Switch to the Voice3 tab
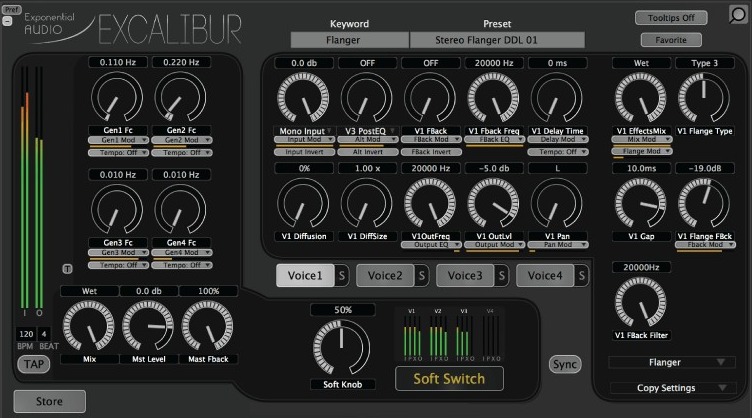Image resolution: width=752 pixels, height=418 pixels. (465, 276)
